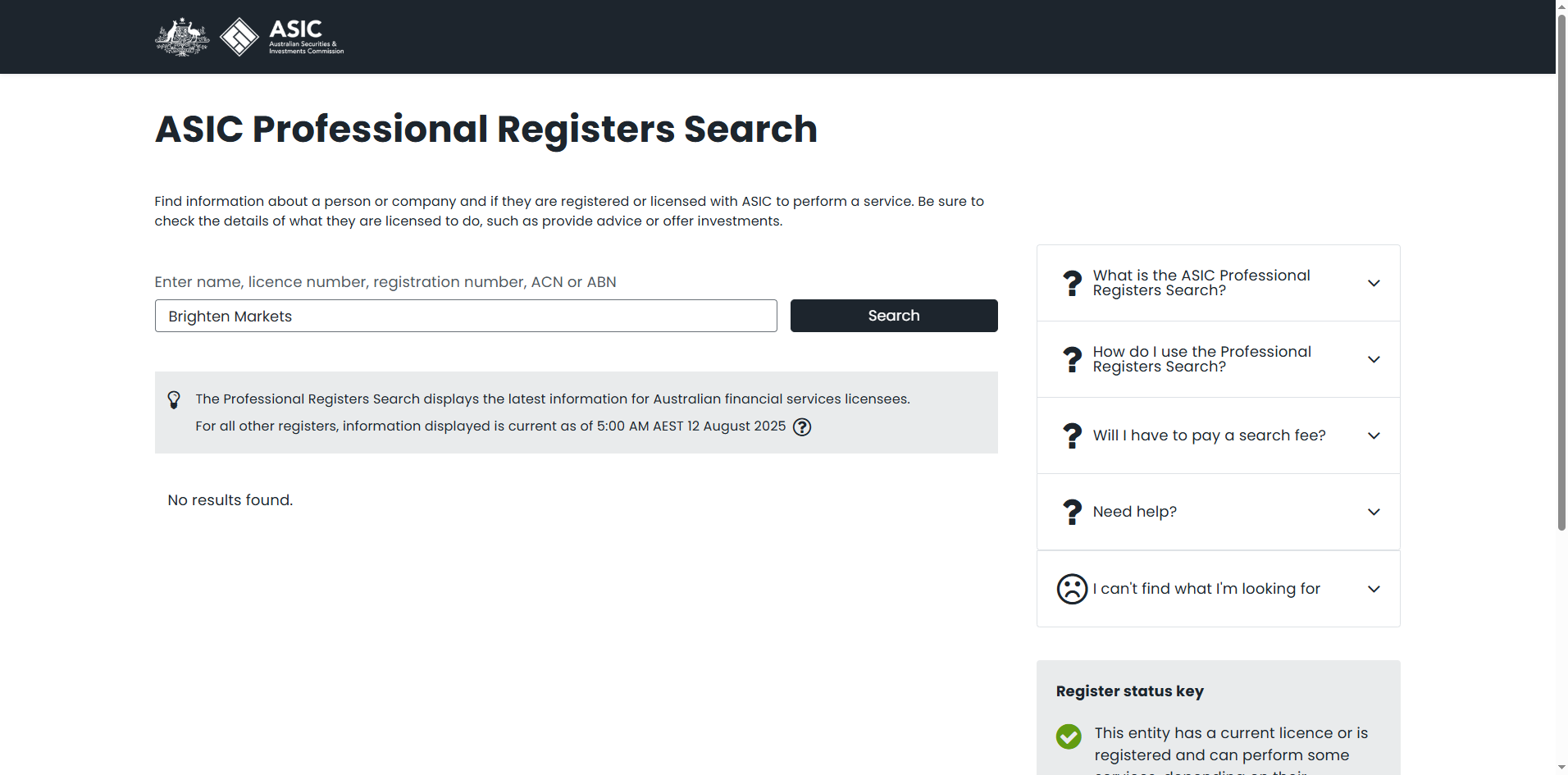The width and height of the screenshot is (1568, 775).
Task: Click the help circle icon after August 2025
Action: pos(802,426)
